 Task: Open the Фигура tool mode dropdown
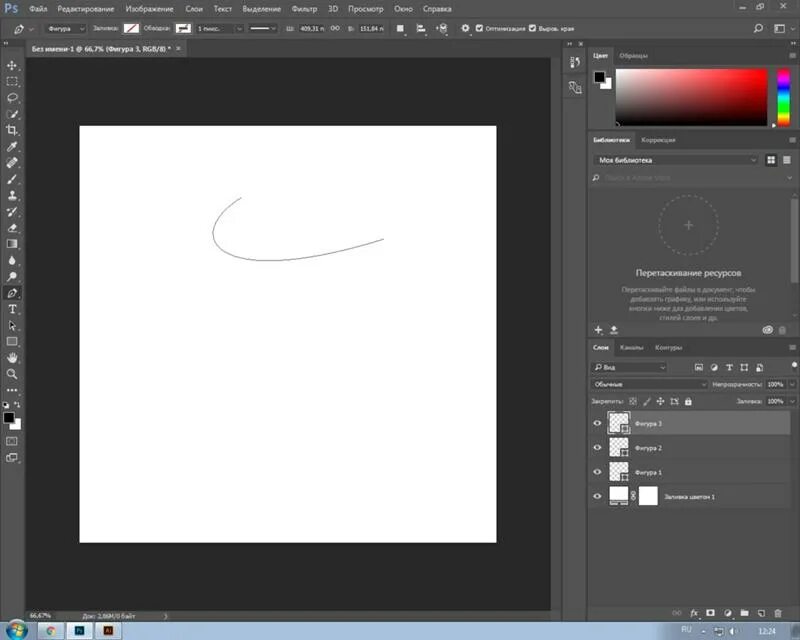pyautogui.click(x=65, y=29)
